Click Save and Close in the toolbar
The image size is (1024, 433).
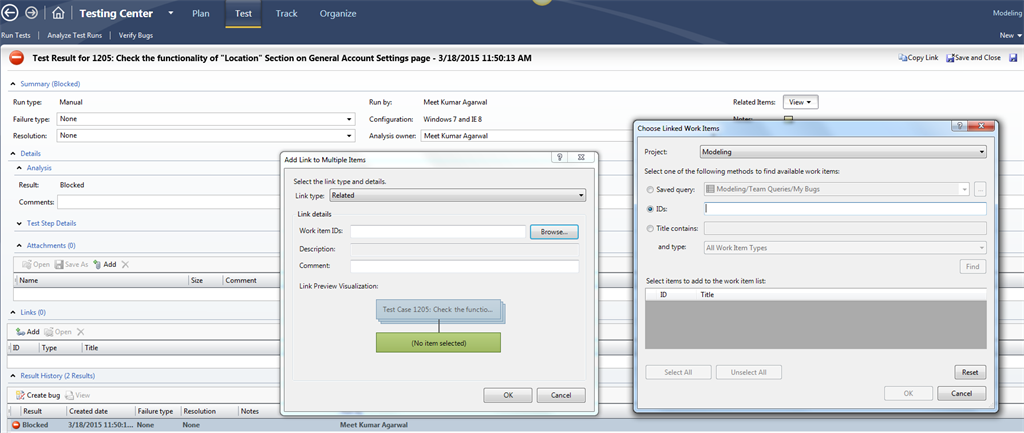[973, 58]
